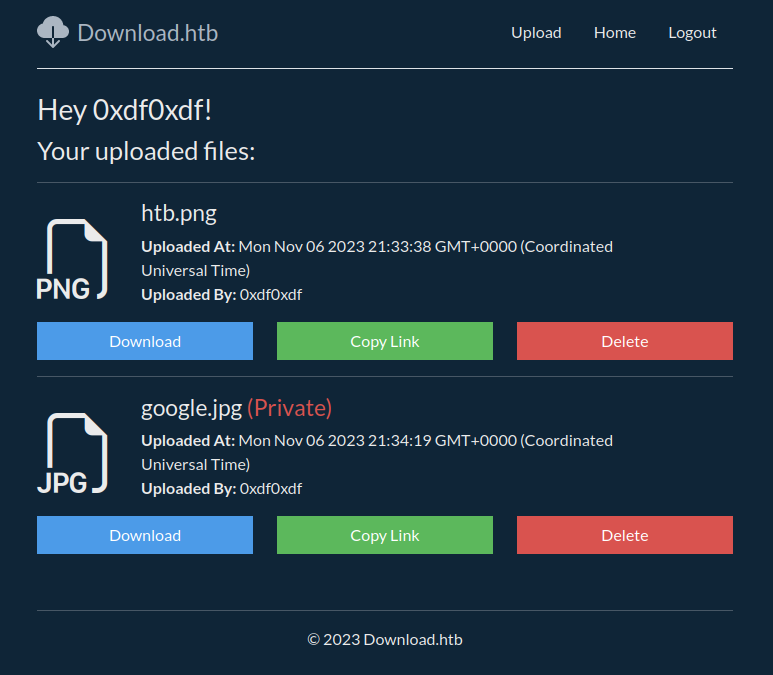This screenshot has height=675, width=773.
Task: Click the htb.png file title
Action: tap(179, 213)
